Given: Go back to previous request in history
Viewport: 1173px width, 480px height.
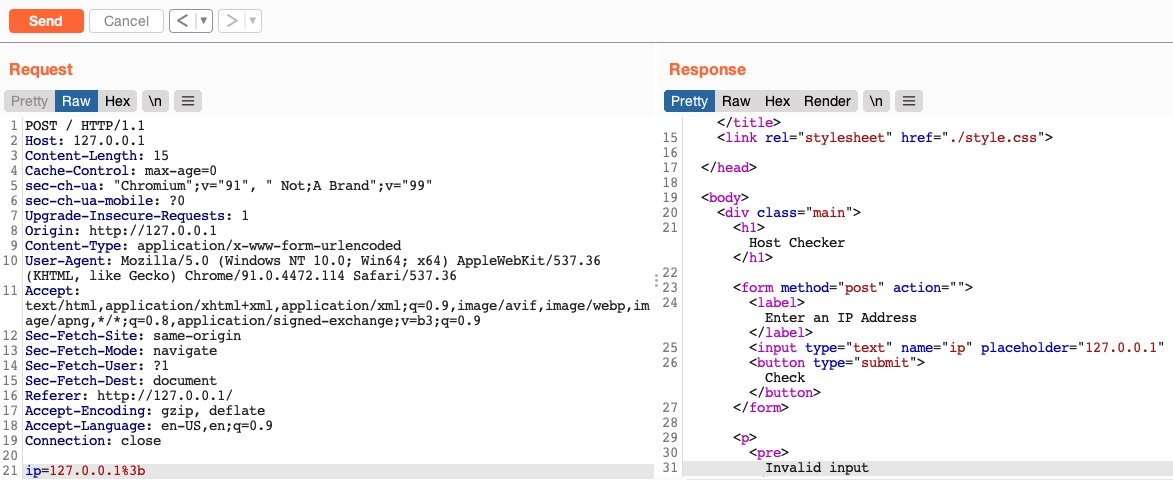Looking at the screenshot, I should (182, 21).
